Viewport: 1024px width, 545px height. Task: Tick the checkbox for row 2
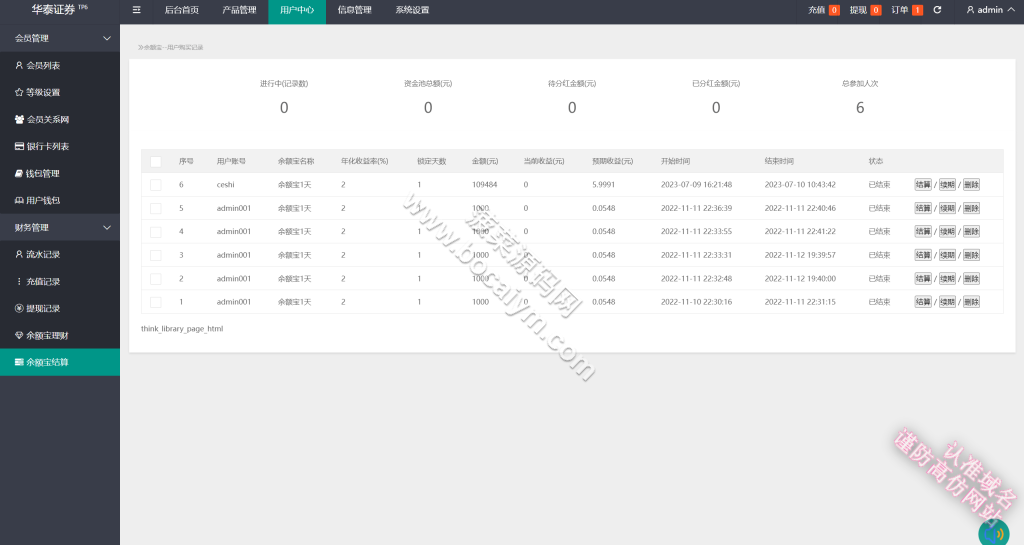(x=155, y=279)
